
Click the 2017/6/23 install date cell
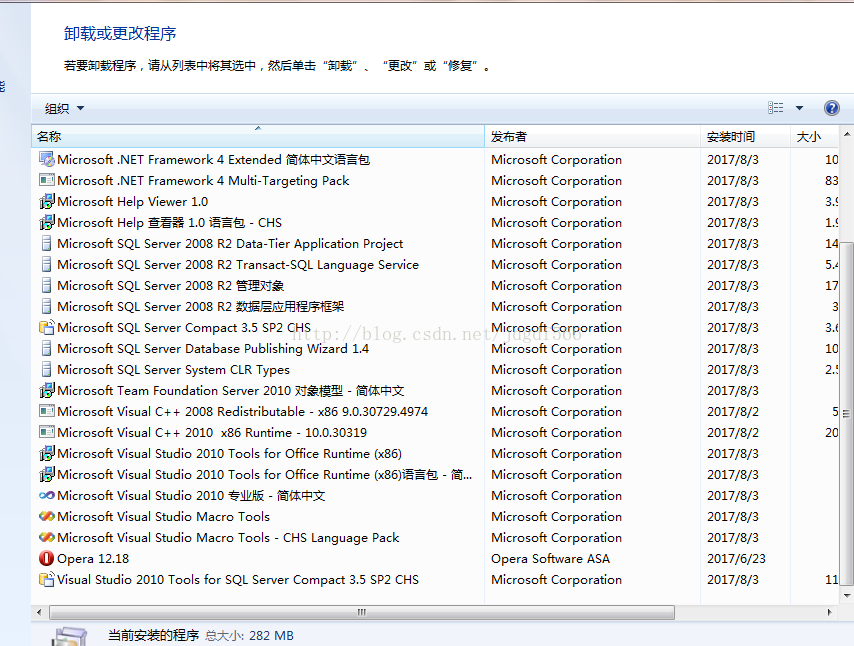pyautogui.click(x=736, y=559)
